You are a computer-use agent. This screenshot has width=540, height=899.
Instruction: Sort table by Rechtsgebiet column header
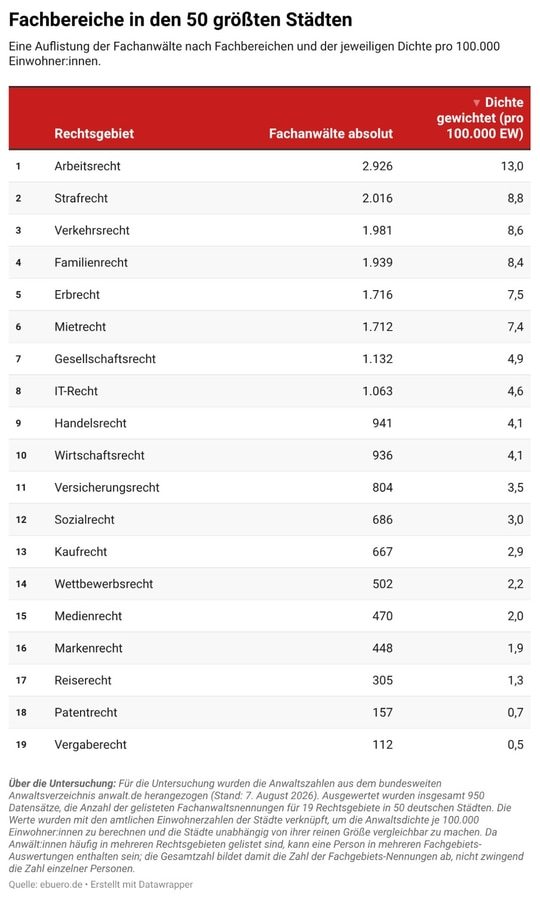click(x=94, y=134)
